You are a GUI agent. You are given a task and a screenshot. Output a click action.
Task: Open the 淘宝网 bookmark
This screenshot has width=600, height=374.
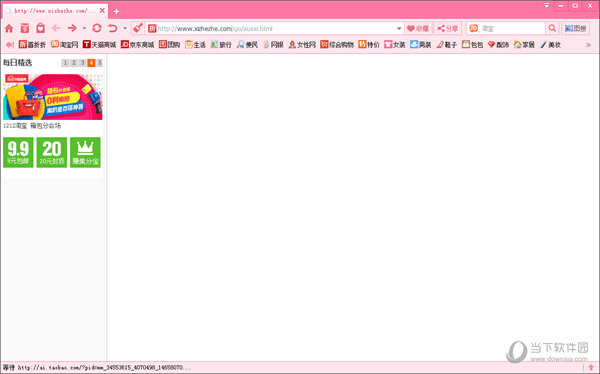64,45
